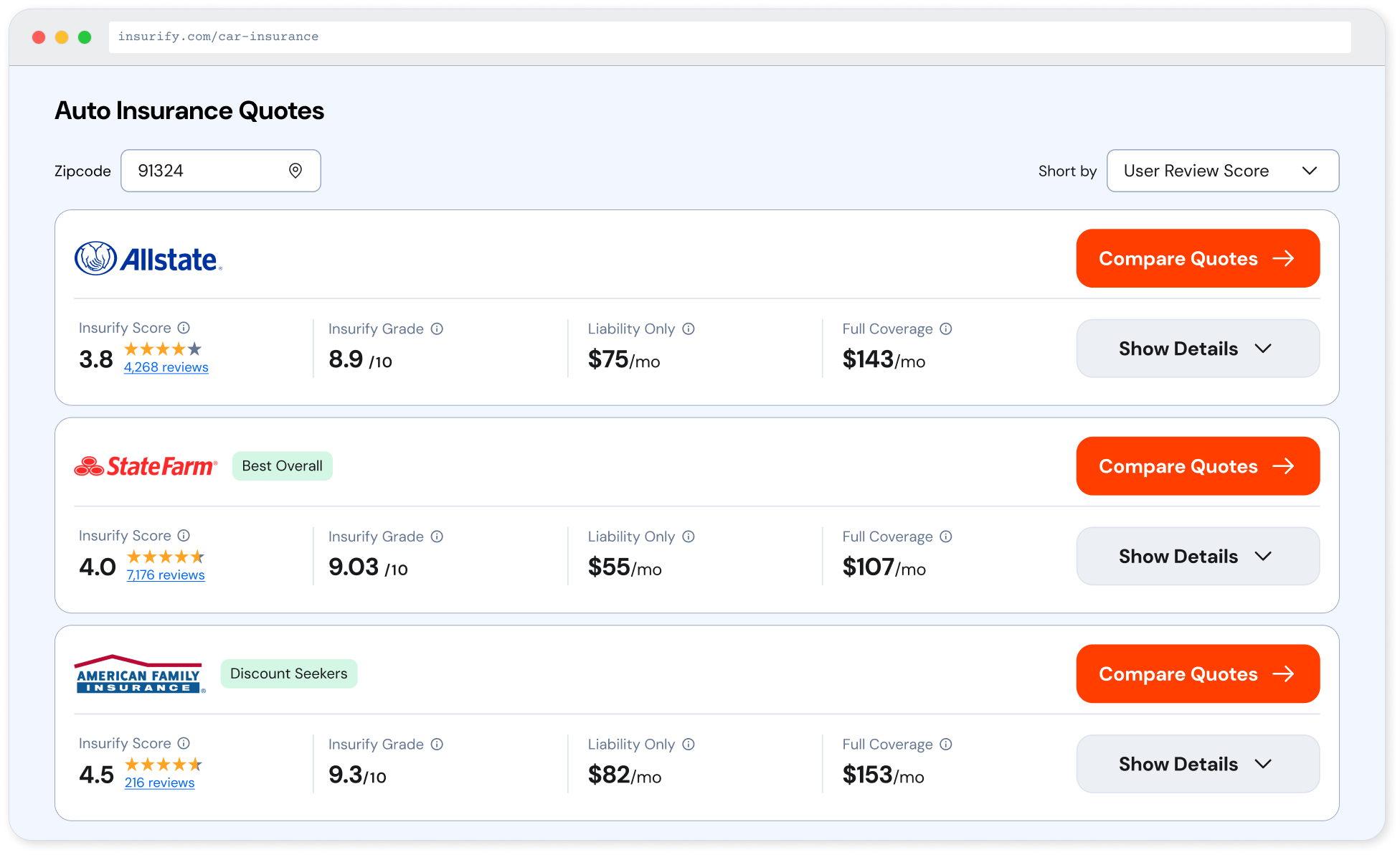Expand Show Details for State Farm
Image resolution: width=1400 pixels, height=855 pixels.
pos(1197,556)
